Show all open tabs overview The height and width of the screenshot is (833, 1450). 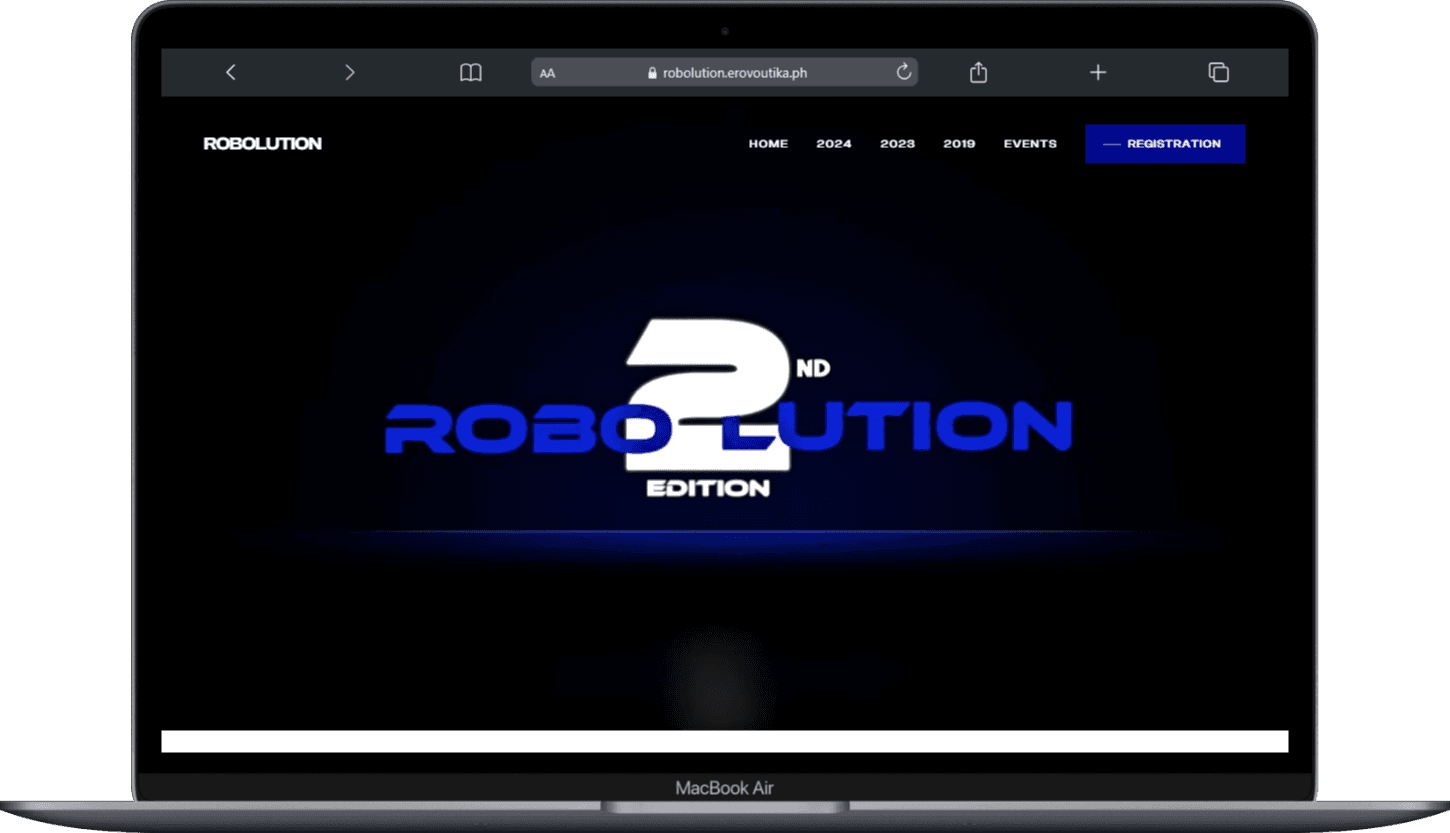click(1218, 72)
